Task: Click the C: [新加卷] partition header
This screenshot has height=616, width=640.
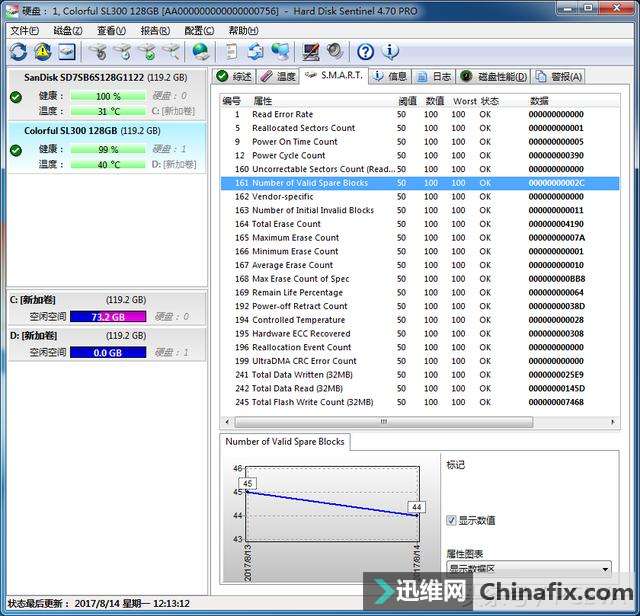Action: click(x=33, y=300)
